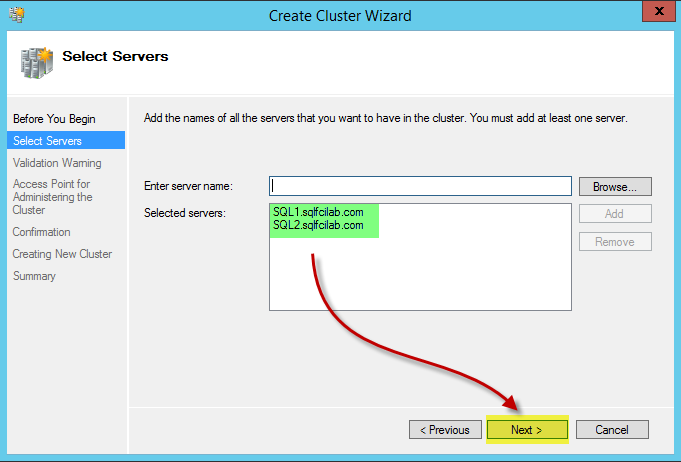Screen dimensions: 681x462
Task: Go back with the < Previous button
Action: coord(445,430)
